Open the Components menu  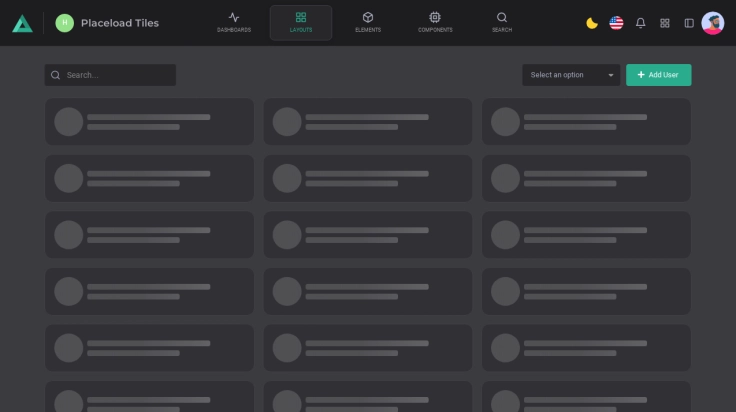(x=434, y=22)
